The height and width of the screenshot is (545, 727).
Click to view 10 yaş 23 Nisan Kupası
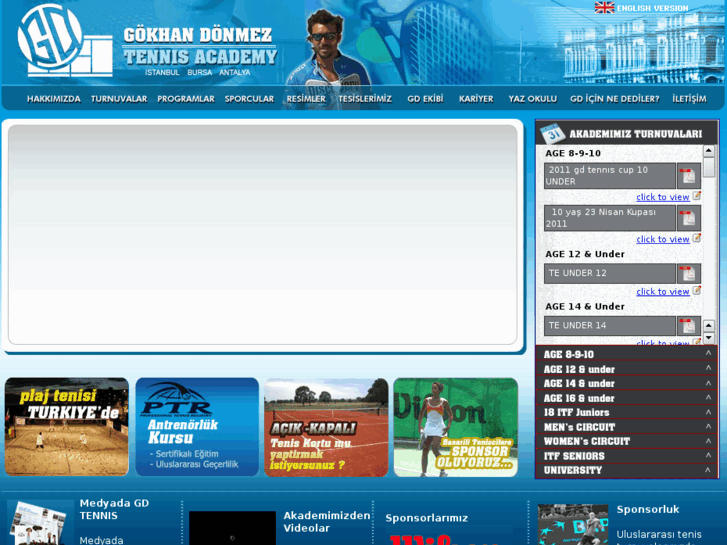pos(663,239)
